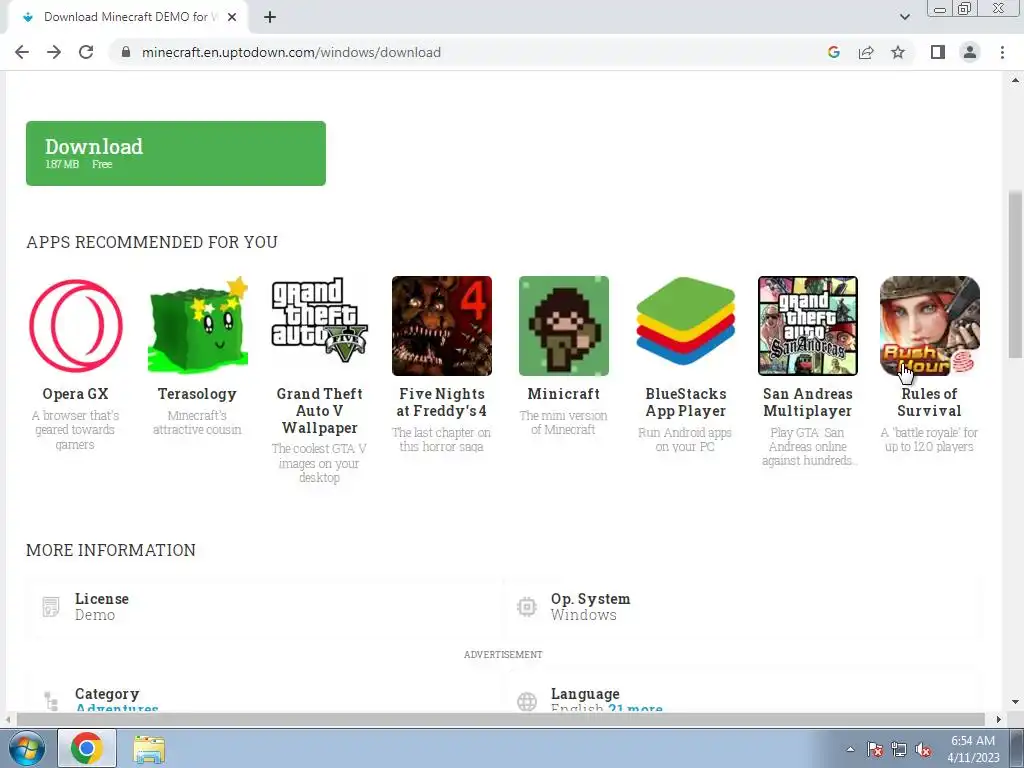Click the vertical scrollbar thumb
Viewport: 1024px width, 768px height.
[1014, 274]
